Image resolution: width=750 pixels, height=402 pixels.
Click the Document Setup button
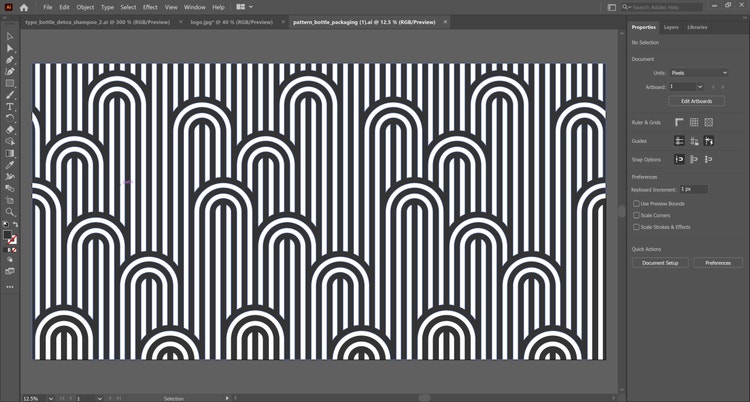point(660,263)
